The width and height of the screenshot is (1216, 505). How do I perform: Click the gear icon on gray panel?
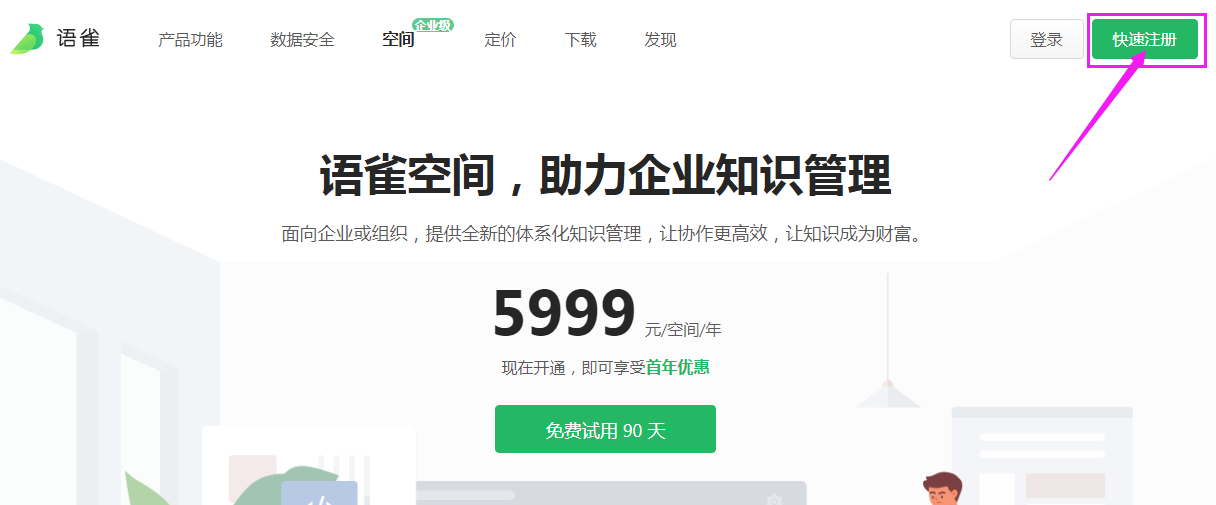tap(772, 499)
